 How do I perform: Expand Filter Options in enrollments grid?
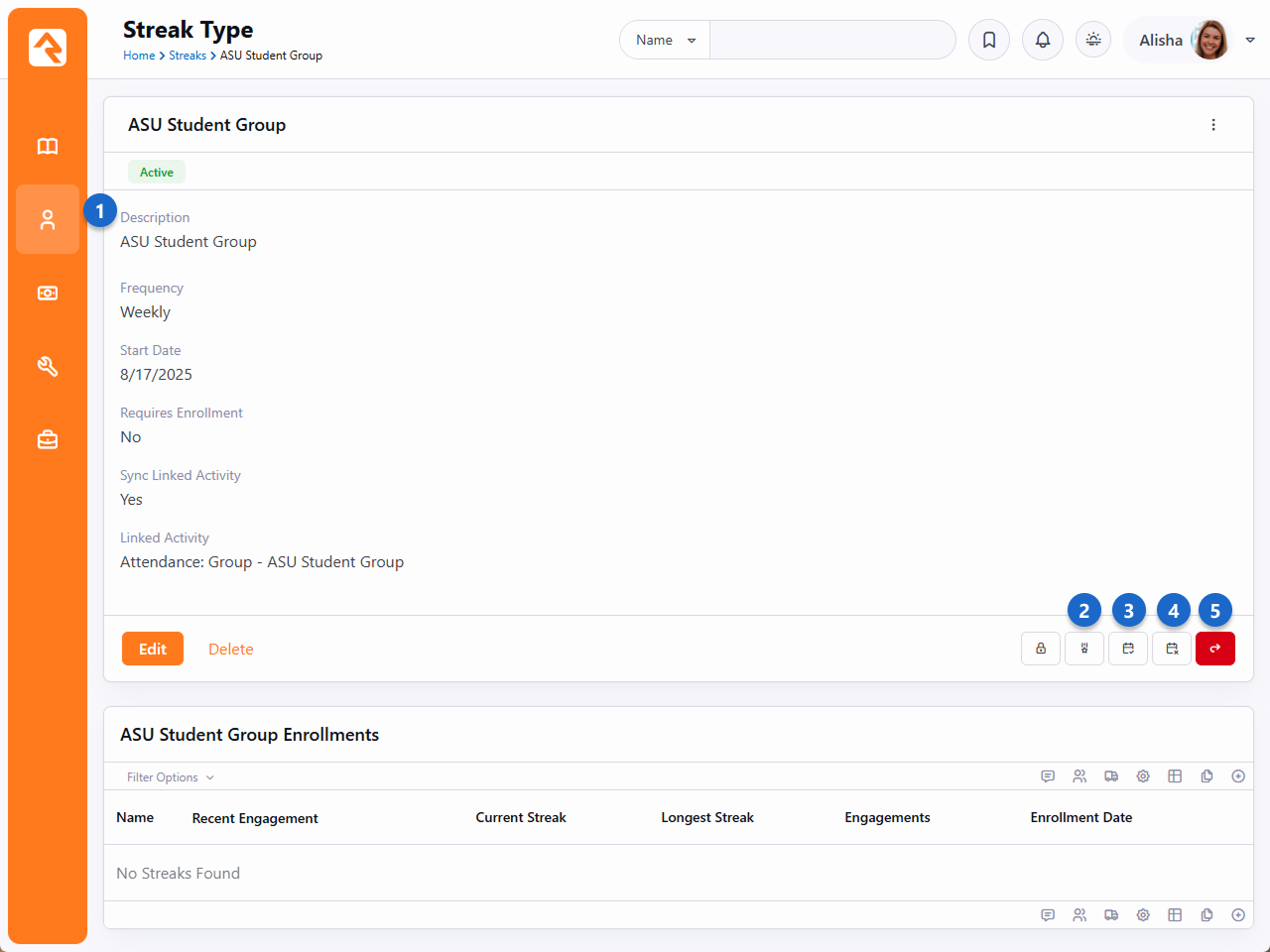tap(170, 777)
